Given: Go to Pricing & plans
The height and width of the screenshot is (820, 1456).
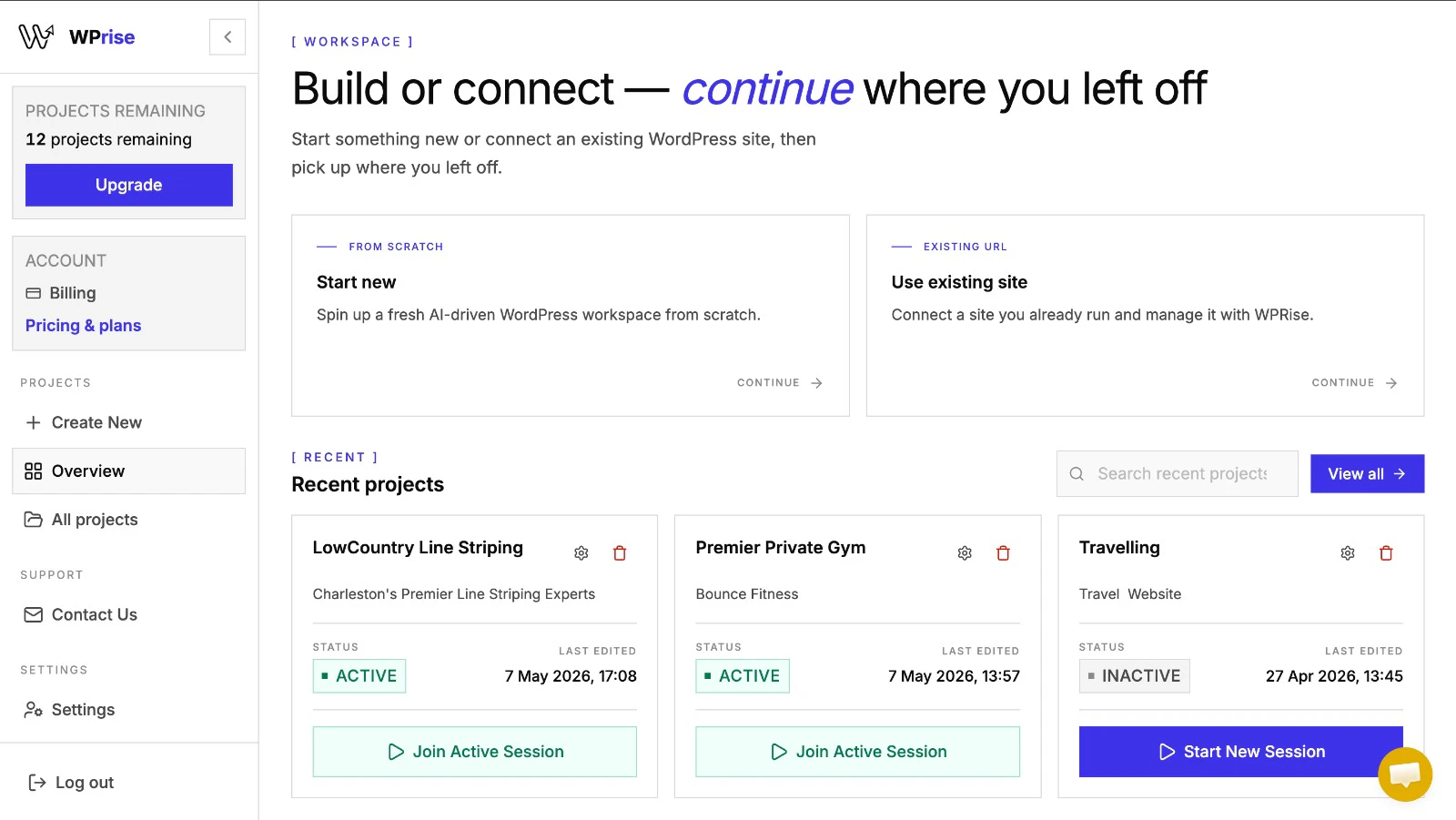Looking at the screenshot, I should pos(83,326).
